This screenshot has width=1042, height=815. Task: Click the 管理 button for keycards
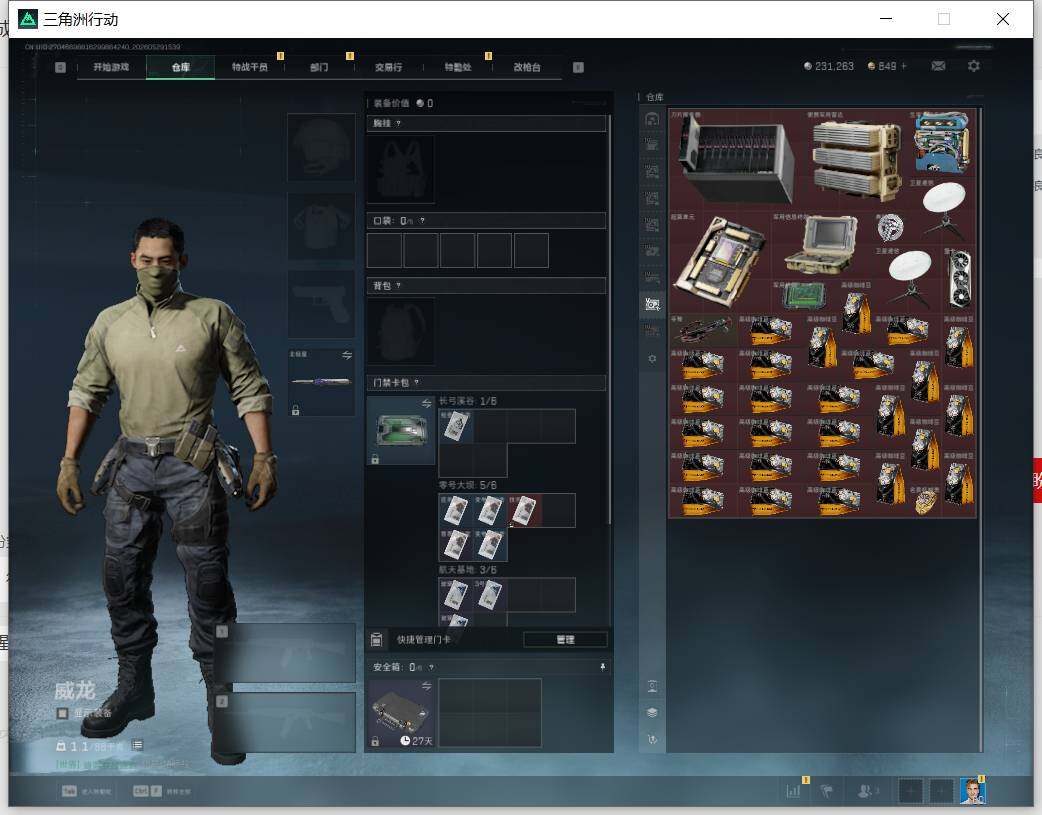click(565, 640)
